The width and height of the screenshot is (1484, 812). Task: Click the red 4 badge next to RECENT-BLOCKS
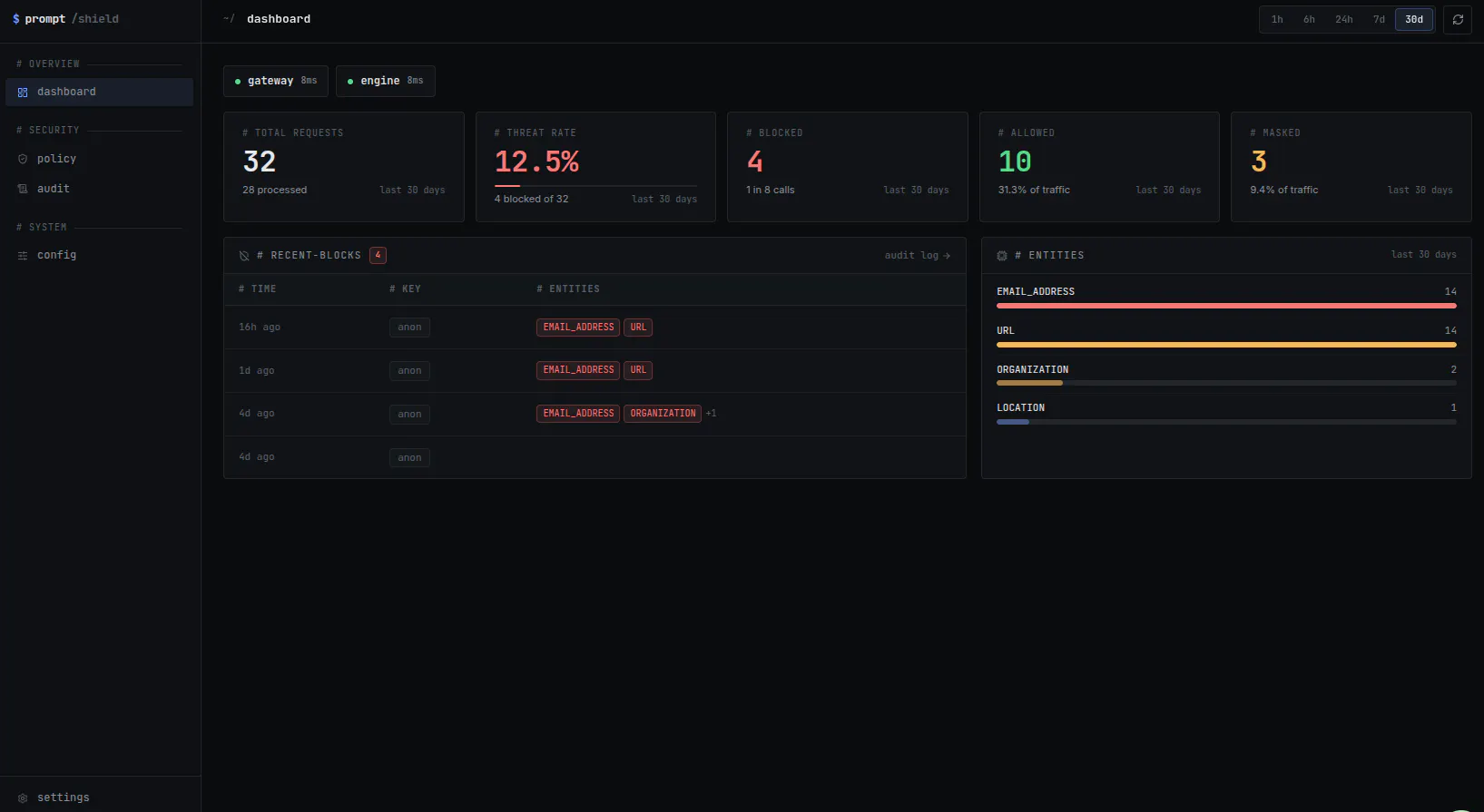click(x=378, y=255)
